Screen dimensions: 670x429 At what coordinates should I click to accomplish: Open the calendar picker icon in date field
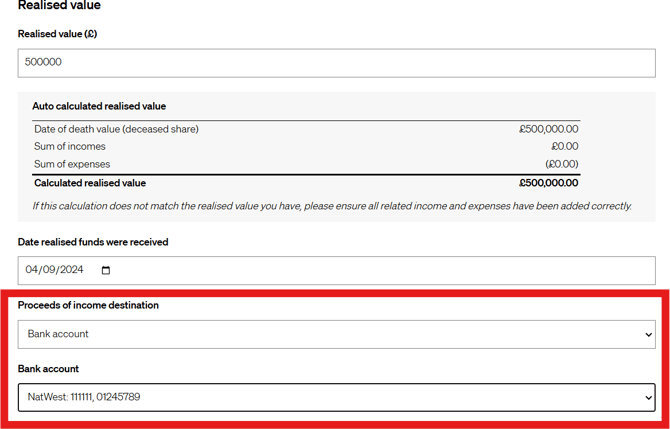pos(107,270)
